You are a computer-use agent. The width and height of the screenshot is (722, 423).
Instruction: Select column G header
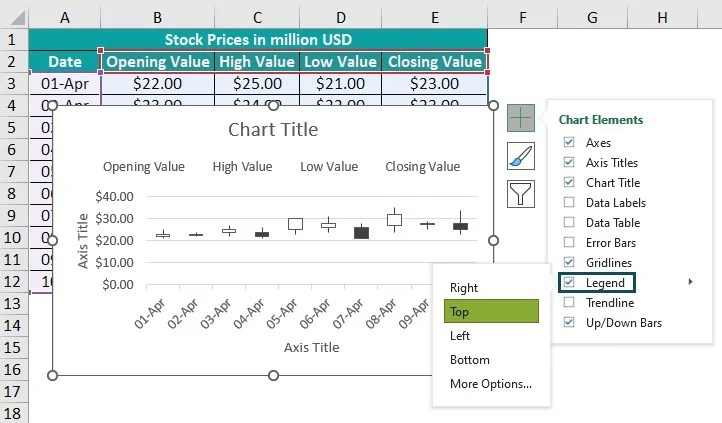click(x=593, y=17)
